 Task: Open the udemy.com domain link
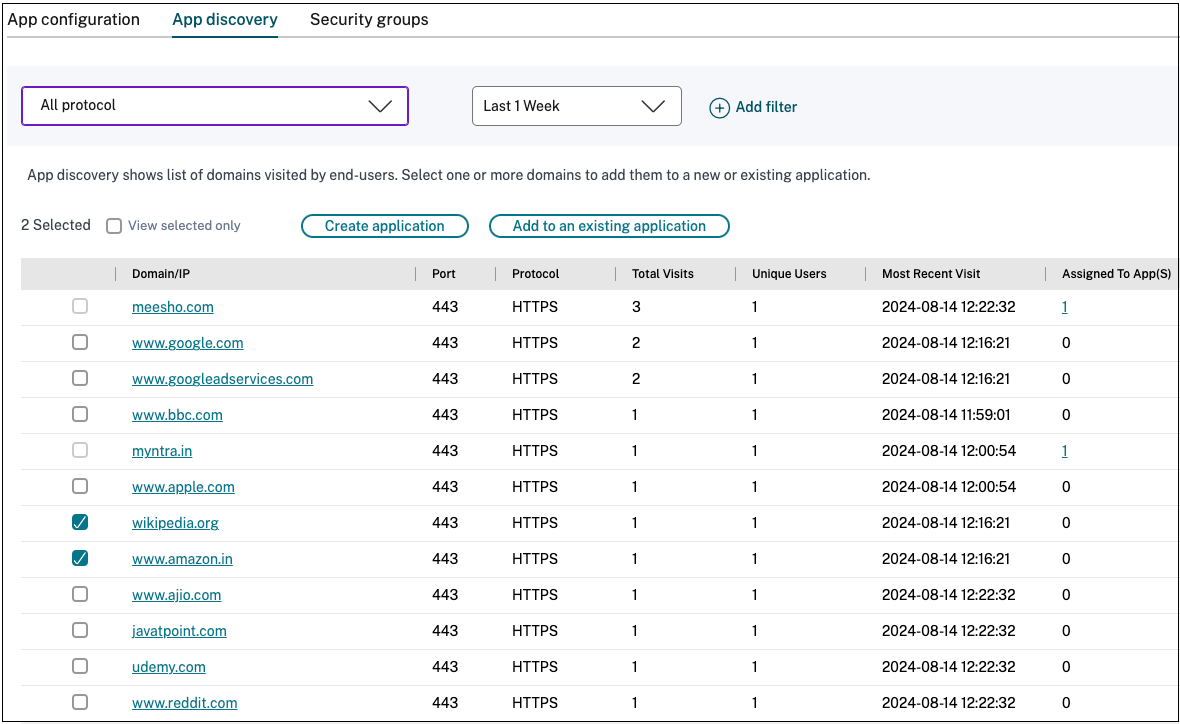coord(168,667)
